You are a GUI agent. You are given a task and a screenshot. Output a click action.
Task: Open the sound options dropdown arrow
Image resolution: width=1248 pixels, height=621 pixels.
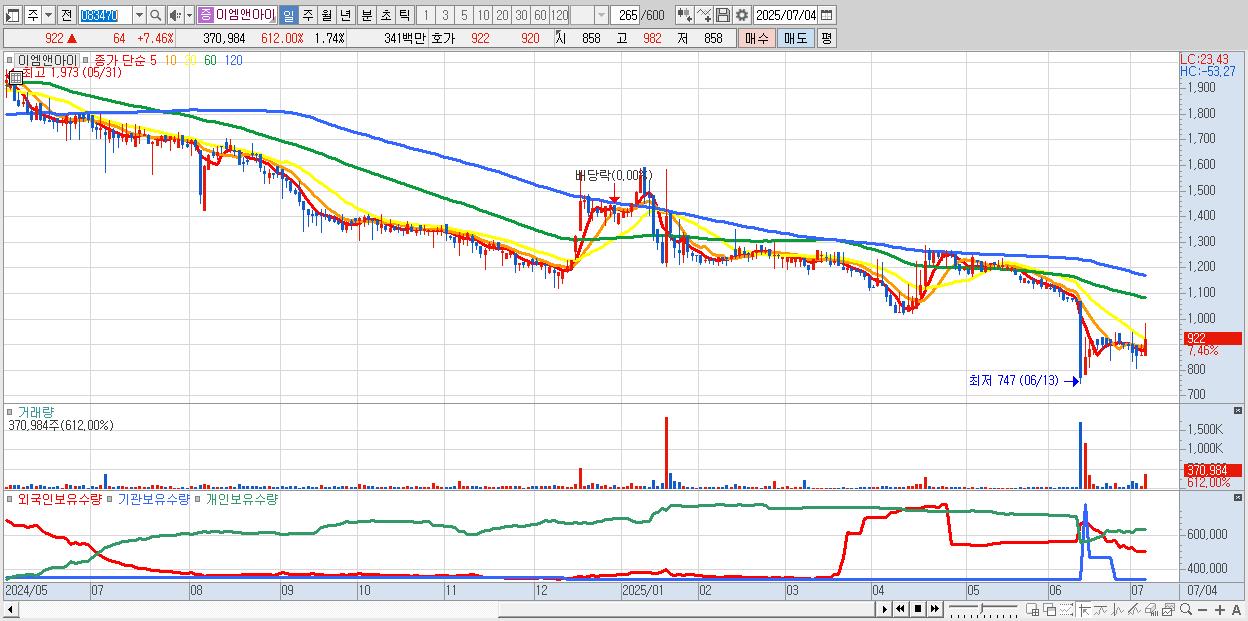point(189,15)
